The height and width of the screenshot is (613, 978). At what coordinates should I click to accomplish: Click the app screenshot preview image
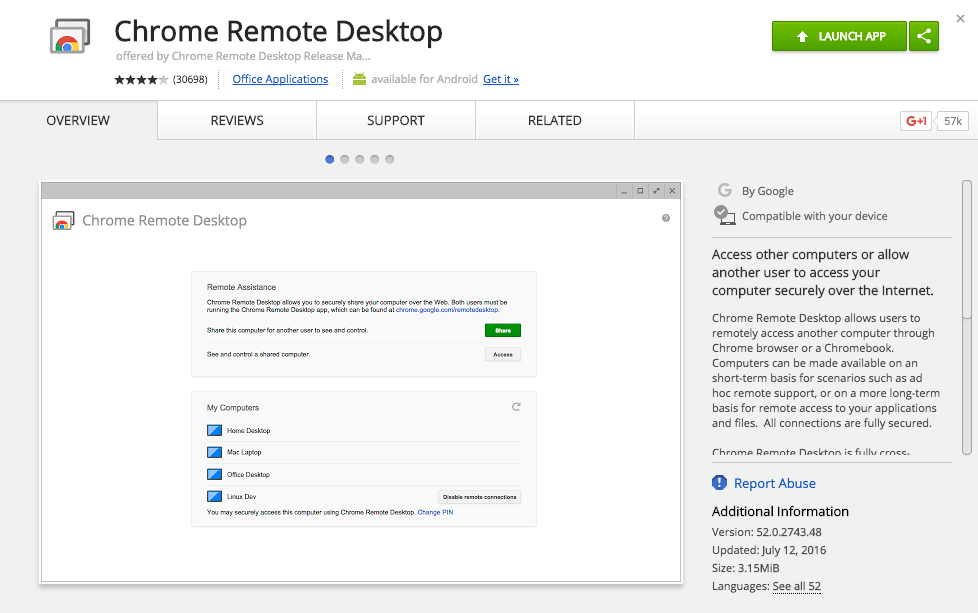[361, 382]
